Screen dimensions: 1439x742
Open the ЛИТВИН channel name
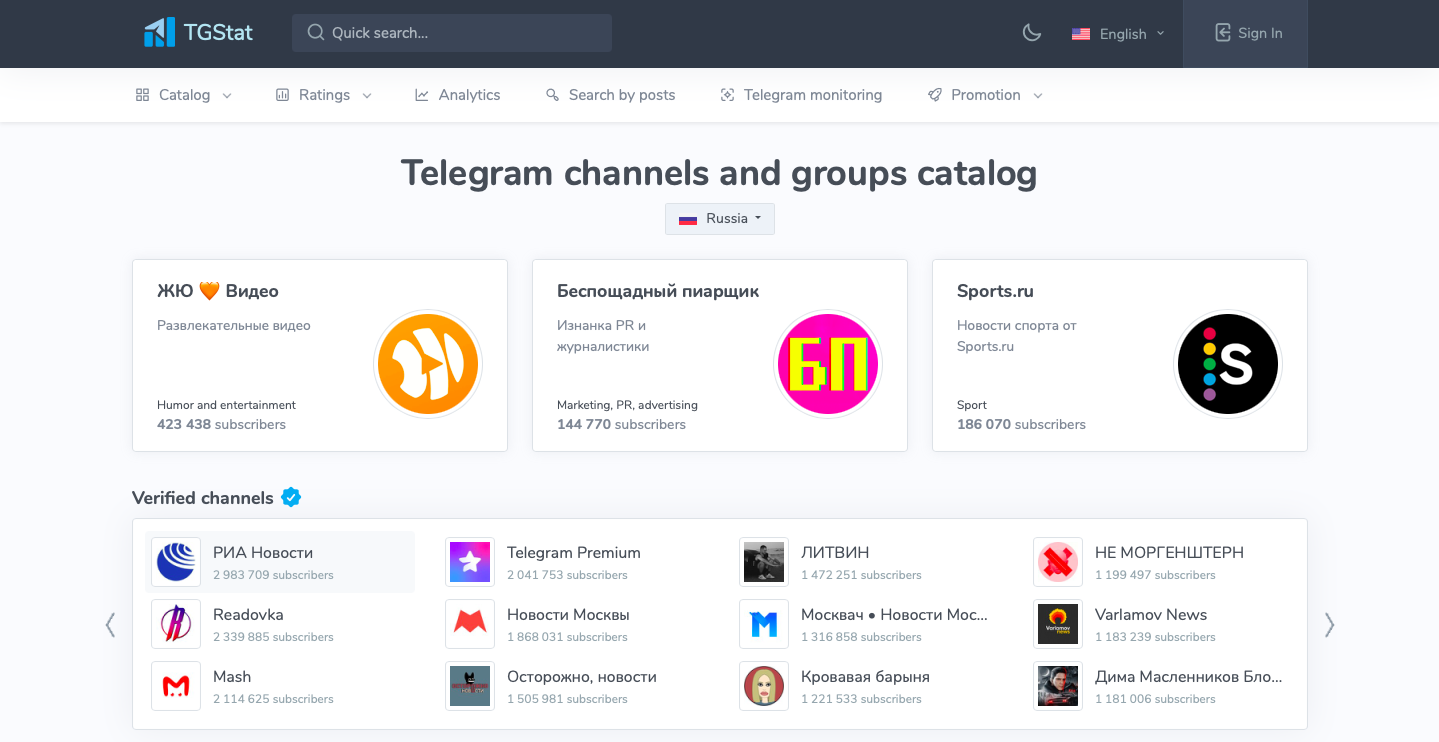click(x=835, y=553)
